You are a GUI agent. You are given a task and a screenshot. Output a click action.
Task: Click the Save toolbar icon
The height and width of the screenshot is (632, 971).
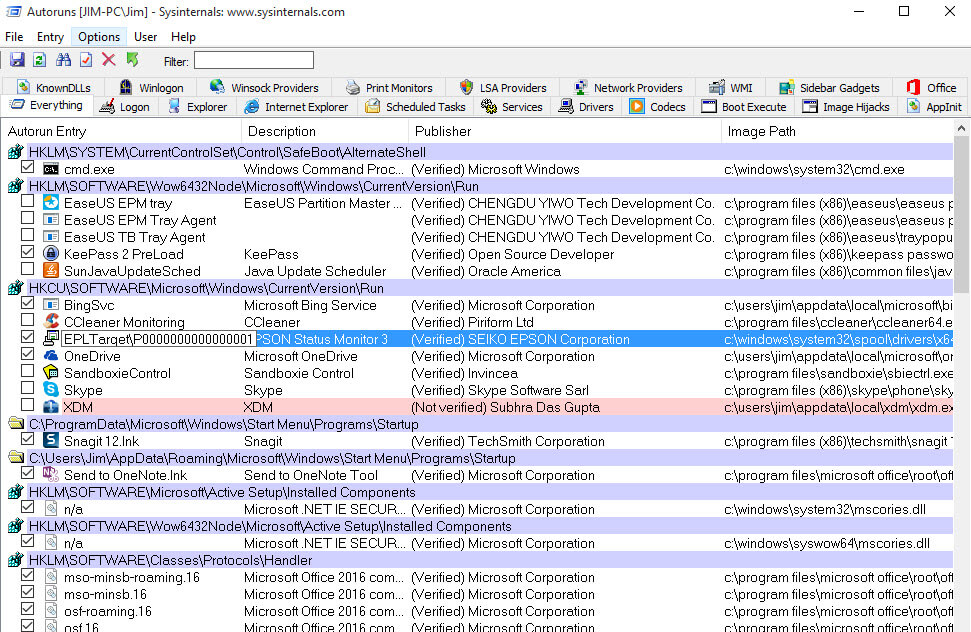point(17,60)
